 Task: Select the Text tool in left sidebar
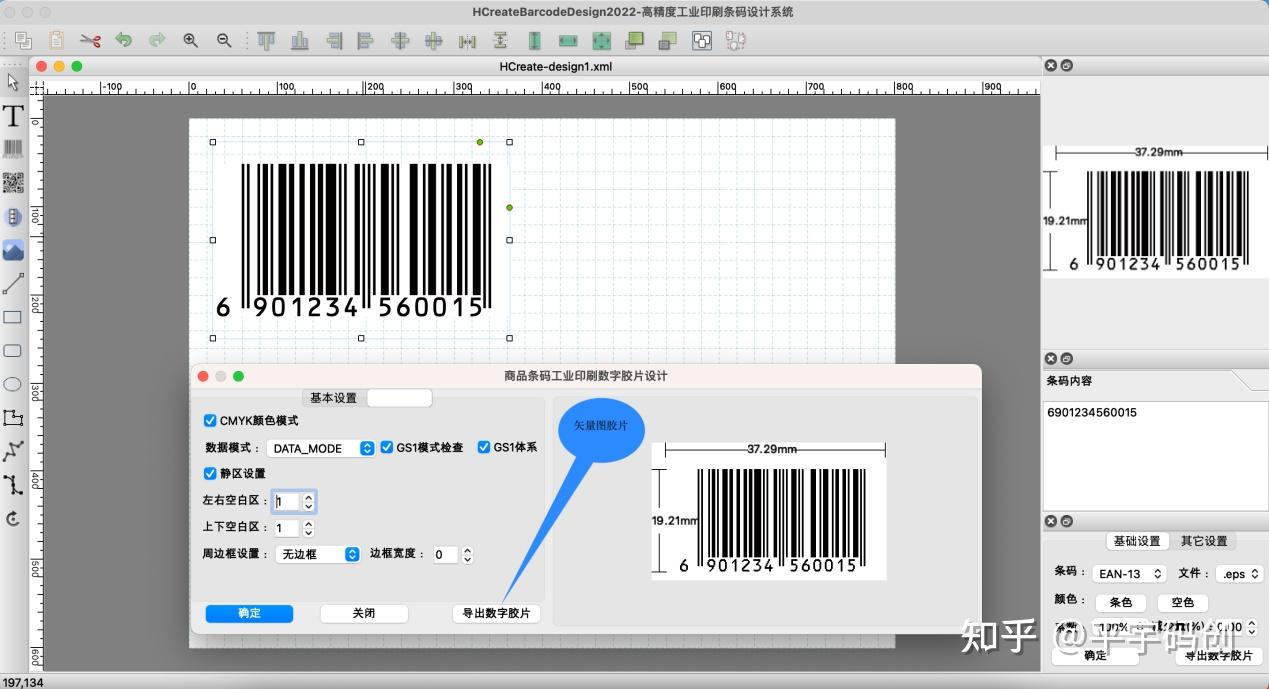[13, 116]
